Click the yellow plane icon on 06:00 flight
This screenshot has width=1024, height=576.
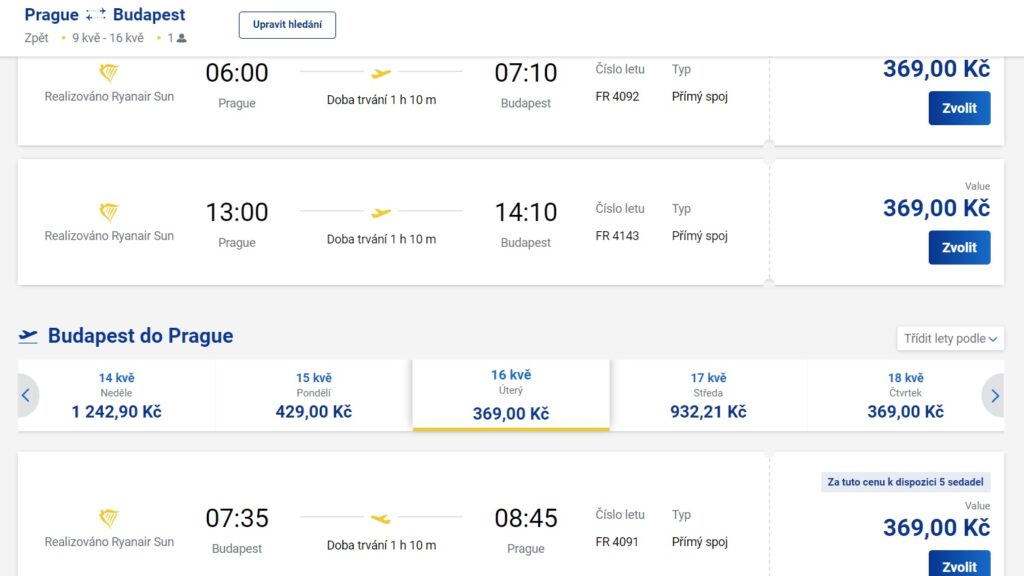pos(381,73)
